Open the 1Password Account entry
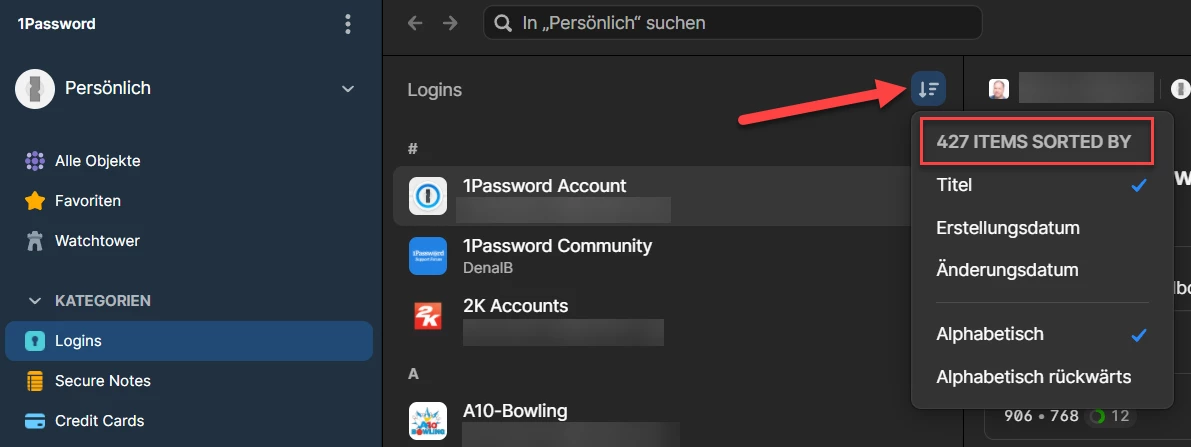 click(652, 196)
